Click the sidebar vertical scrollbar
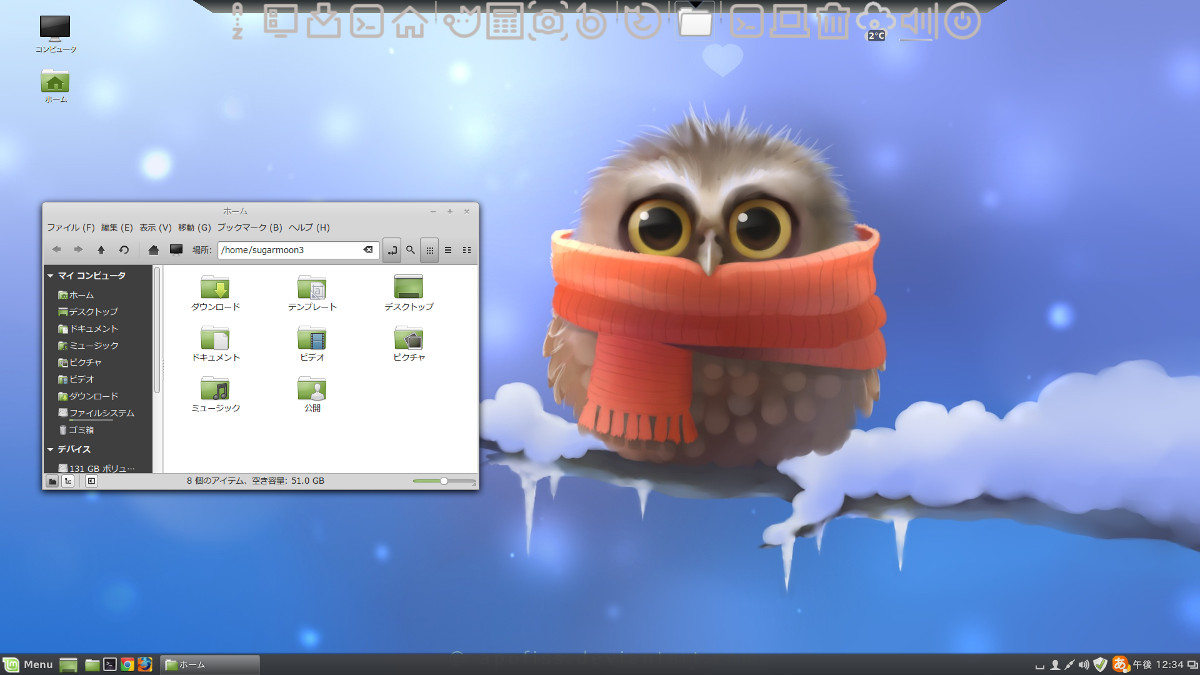 tap(156, 330)
